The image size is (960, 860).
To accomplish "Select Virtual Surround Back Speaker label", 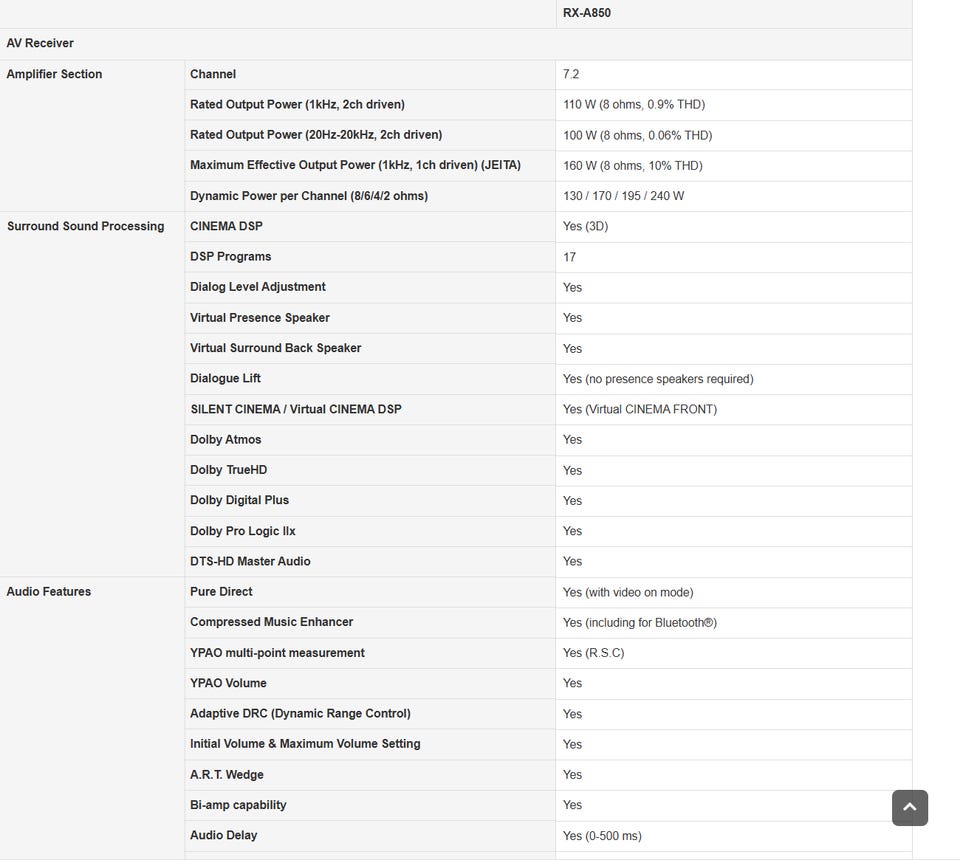I will [x=276, y=348].
